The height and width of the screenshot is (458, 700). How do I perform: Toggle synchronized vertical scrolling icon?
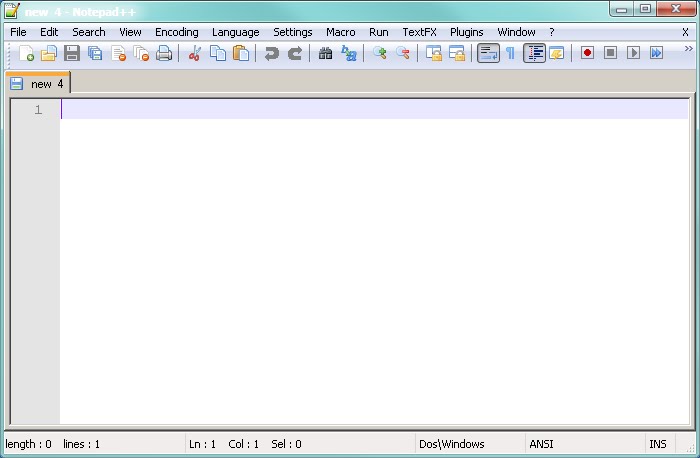(x=433, y=53)
